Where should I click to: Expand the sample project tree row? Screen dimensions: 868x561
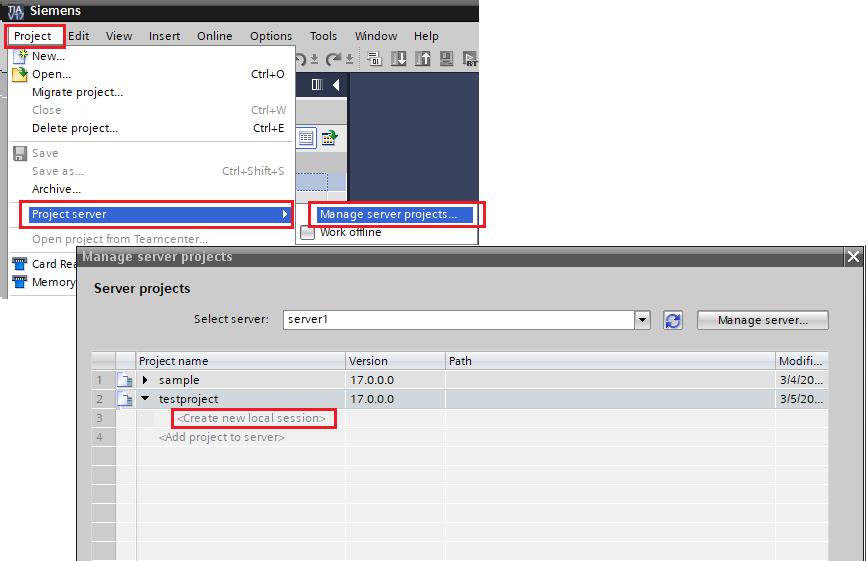click(x=145, y=380)
